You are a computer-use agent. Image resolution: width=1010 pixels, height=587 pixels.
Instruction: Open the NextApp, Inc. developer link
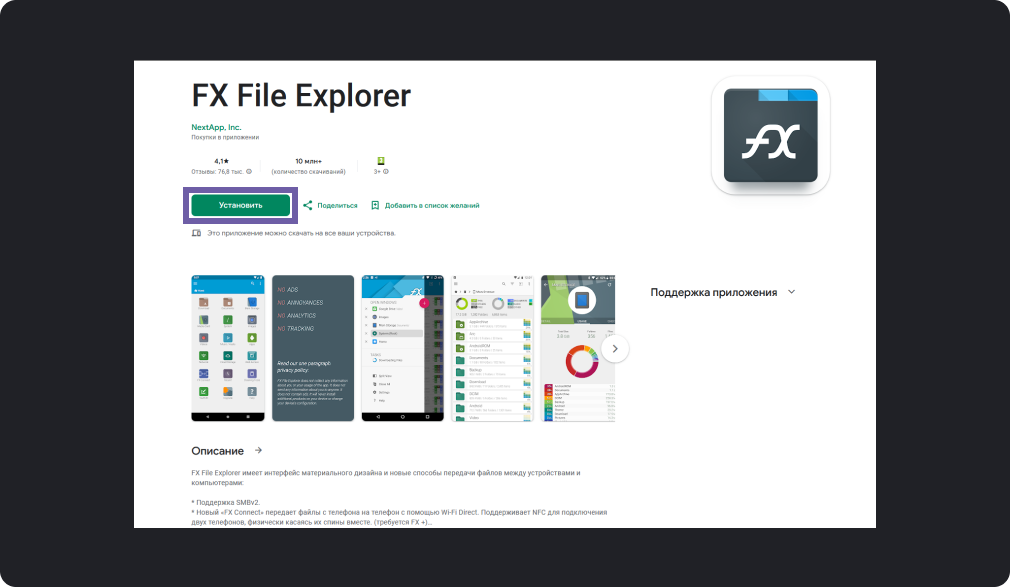point(216,128)
